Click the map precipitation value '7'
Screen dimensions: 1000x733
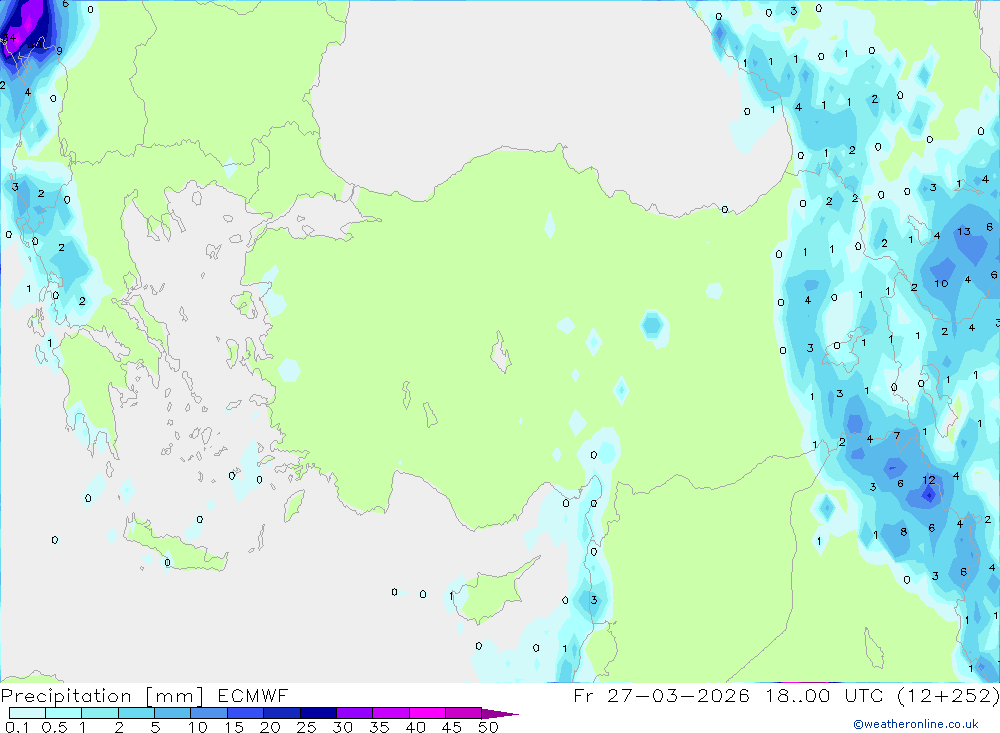click(x=897, y=436)
